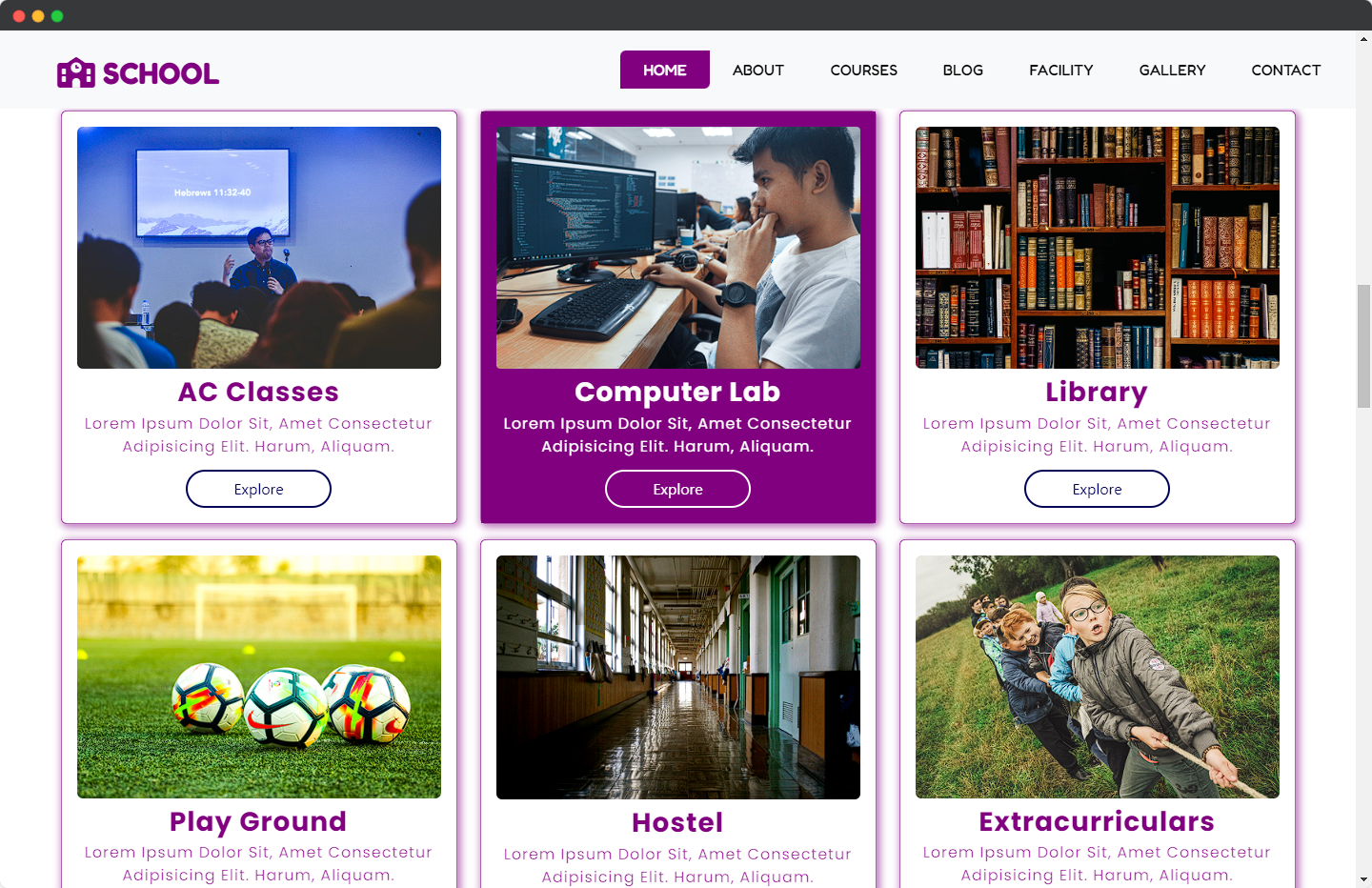Select the Library heading
The image size is (1372, 888).
point(1097,392)
